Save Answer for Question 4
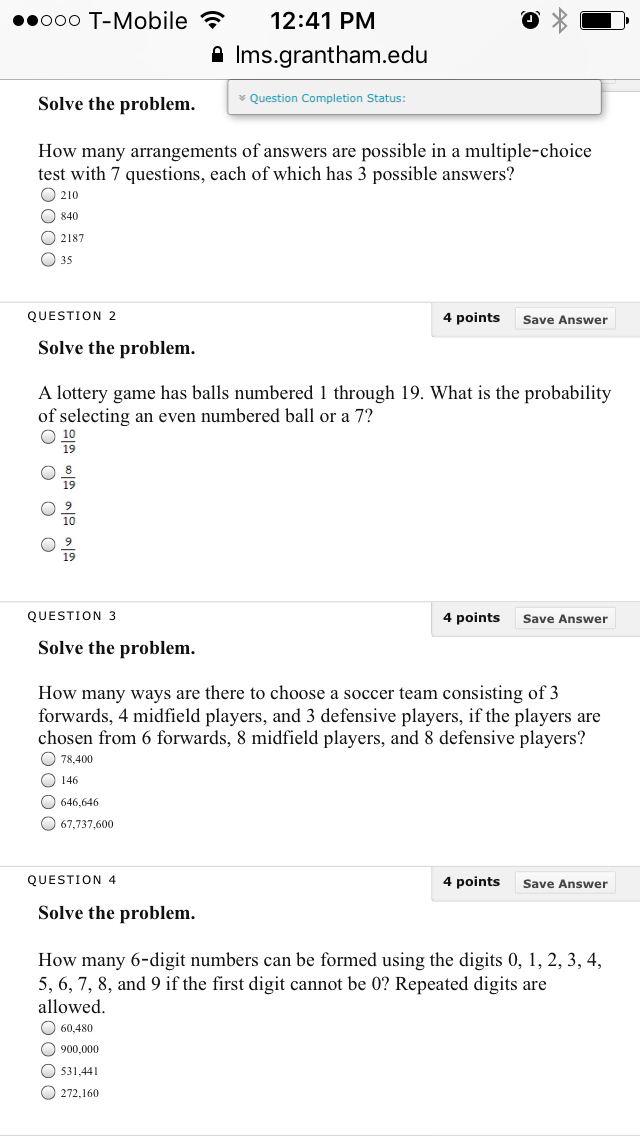640x1136 pixels. coord(565,883)
